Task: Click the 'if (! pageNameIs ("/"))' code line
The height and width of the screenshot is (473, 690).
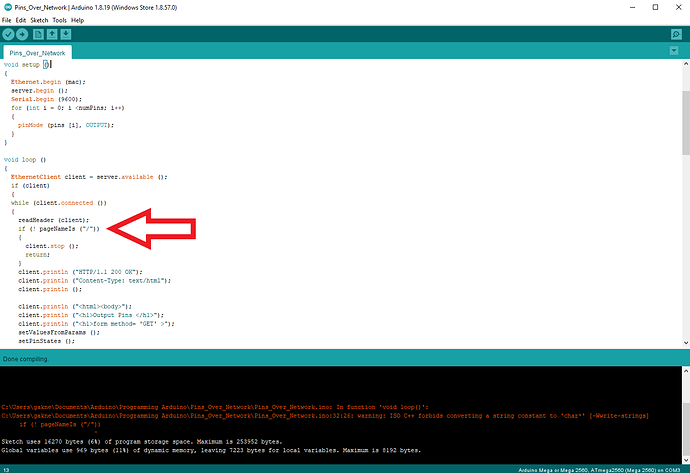Action: tap(59, 229)
